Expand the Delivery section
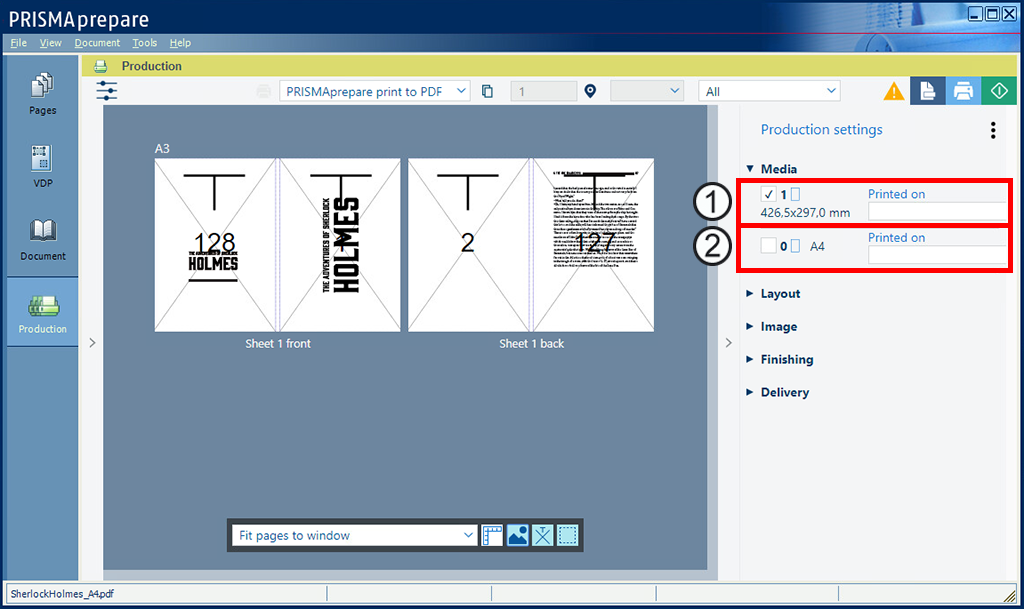 (x=750, y=392)
